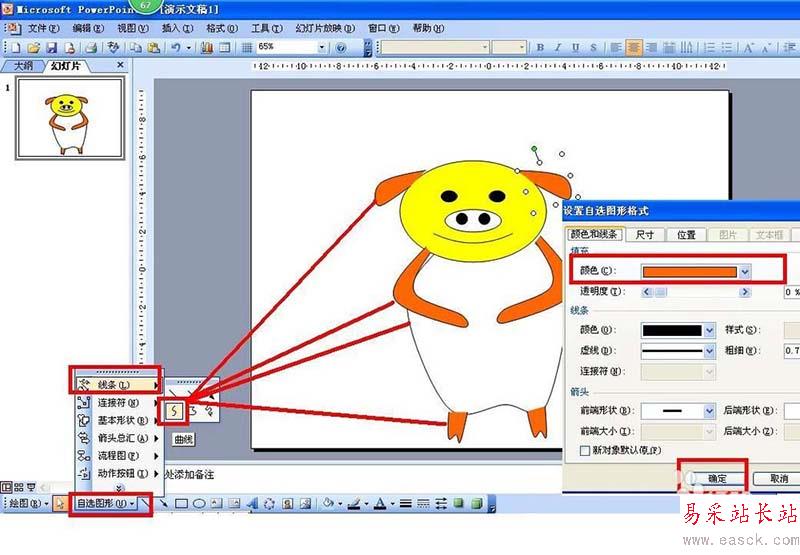Toggle center text alignment
Image resolution: width=800 pixels, height=555 pixels.
click(x=634, y=47)
